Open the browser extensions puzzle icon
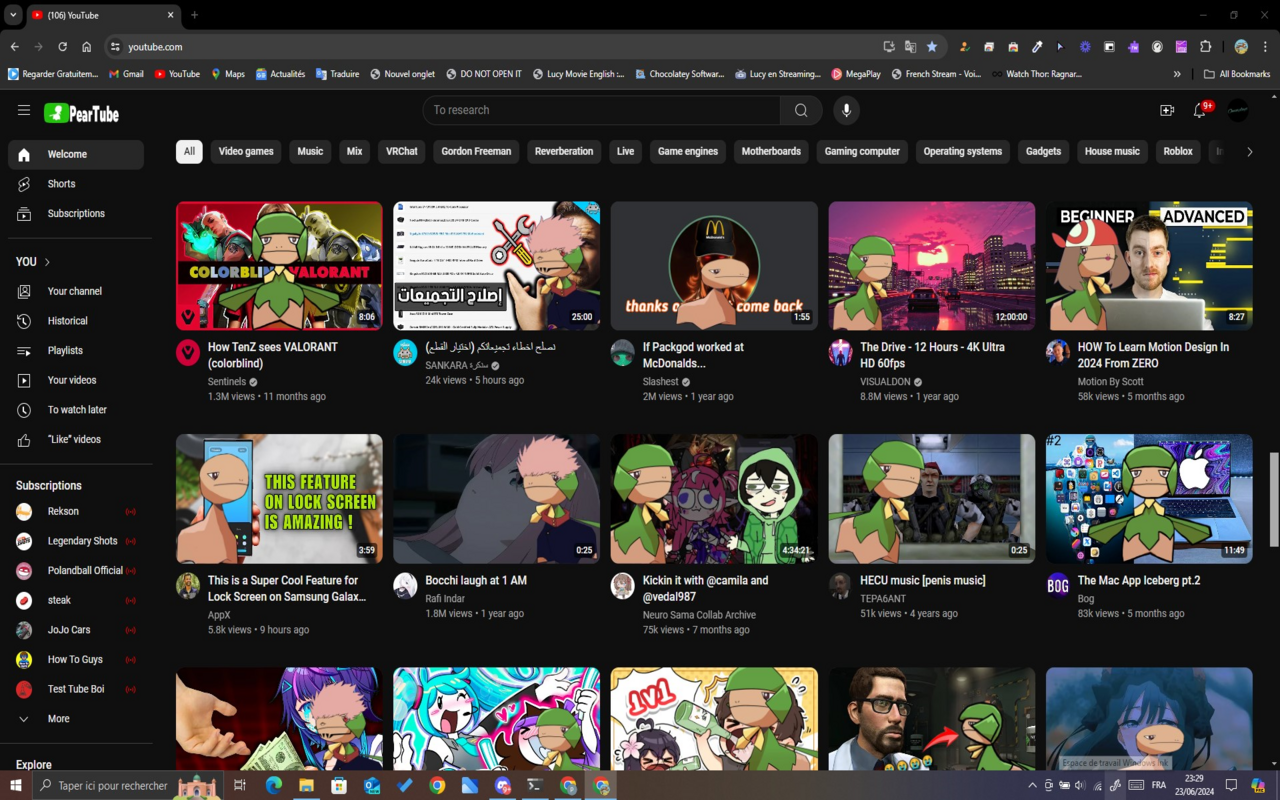Viewport: 1280px width, 800px height. pos(1205,46)
